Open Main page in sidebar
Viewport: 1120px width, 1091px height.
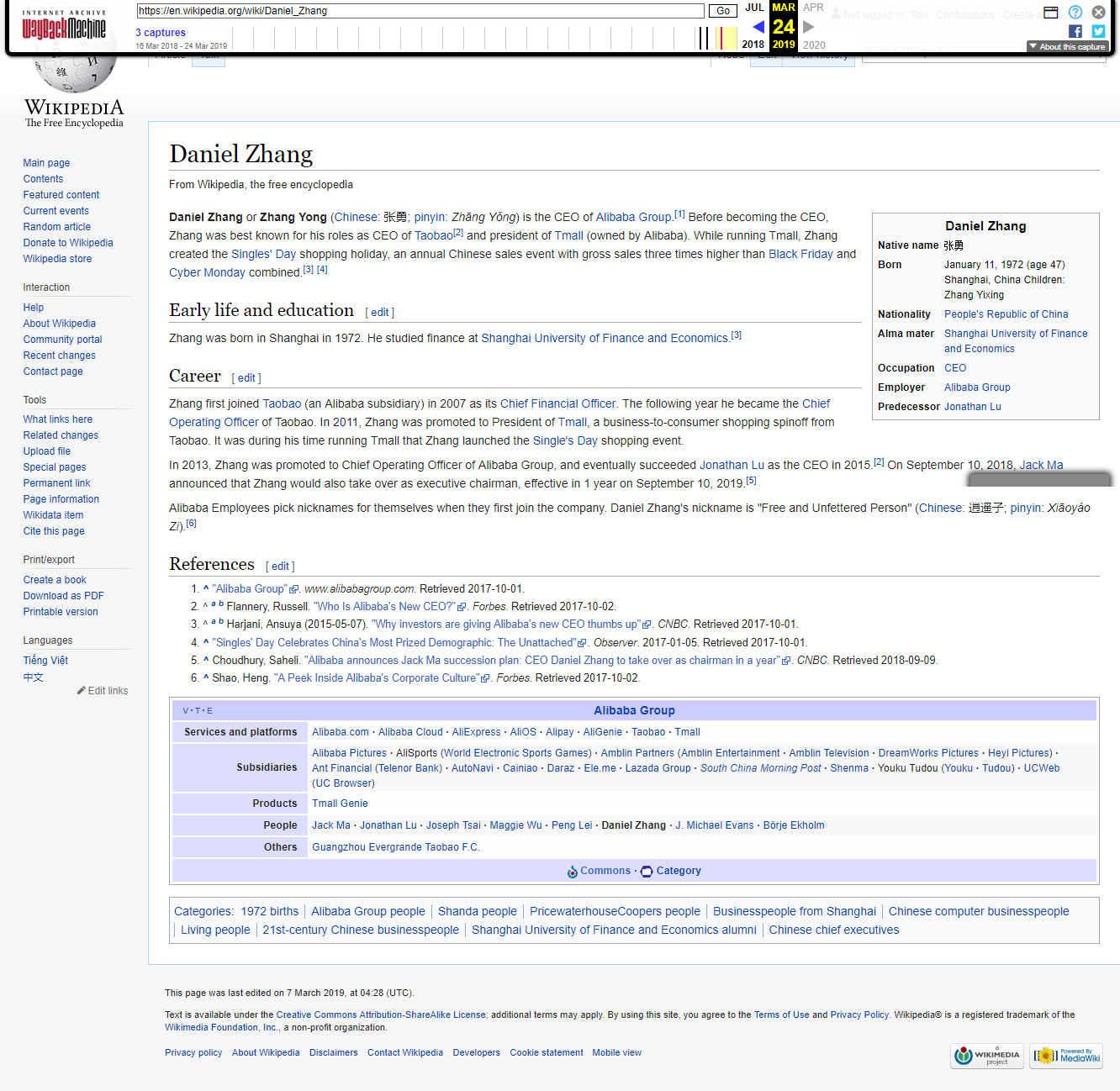click(x=46, y=163)
